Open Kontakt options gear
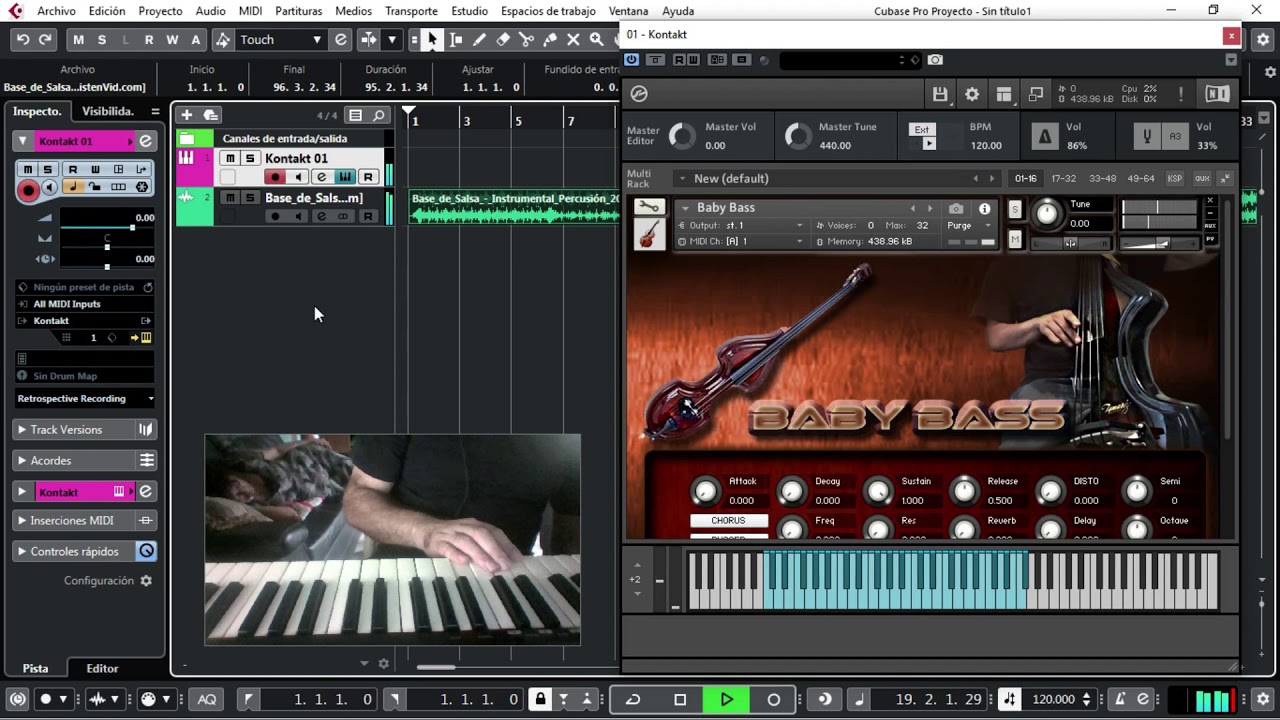 pos(972,94)
